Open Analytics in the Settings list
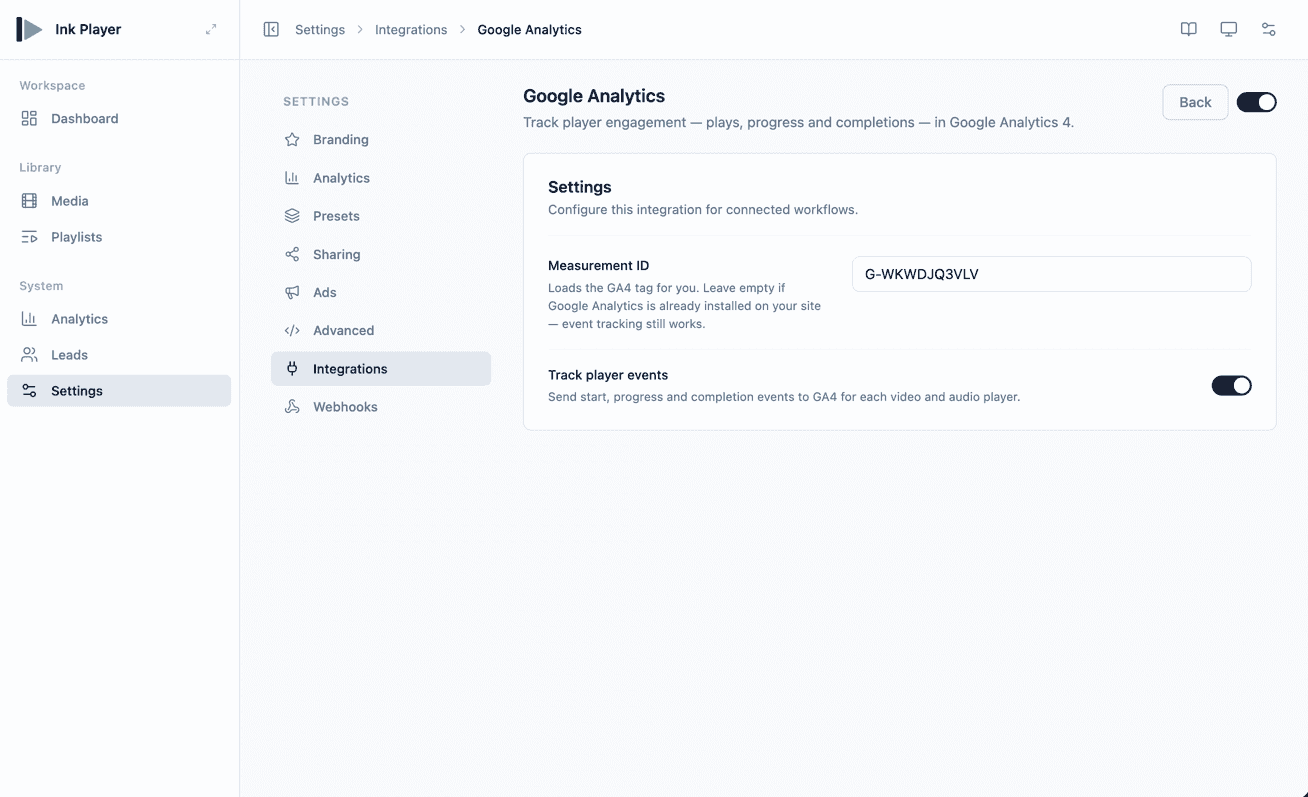Viewport: 1308px width, 797px height. (381, 178)
